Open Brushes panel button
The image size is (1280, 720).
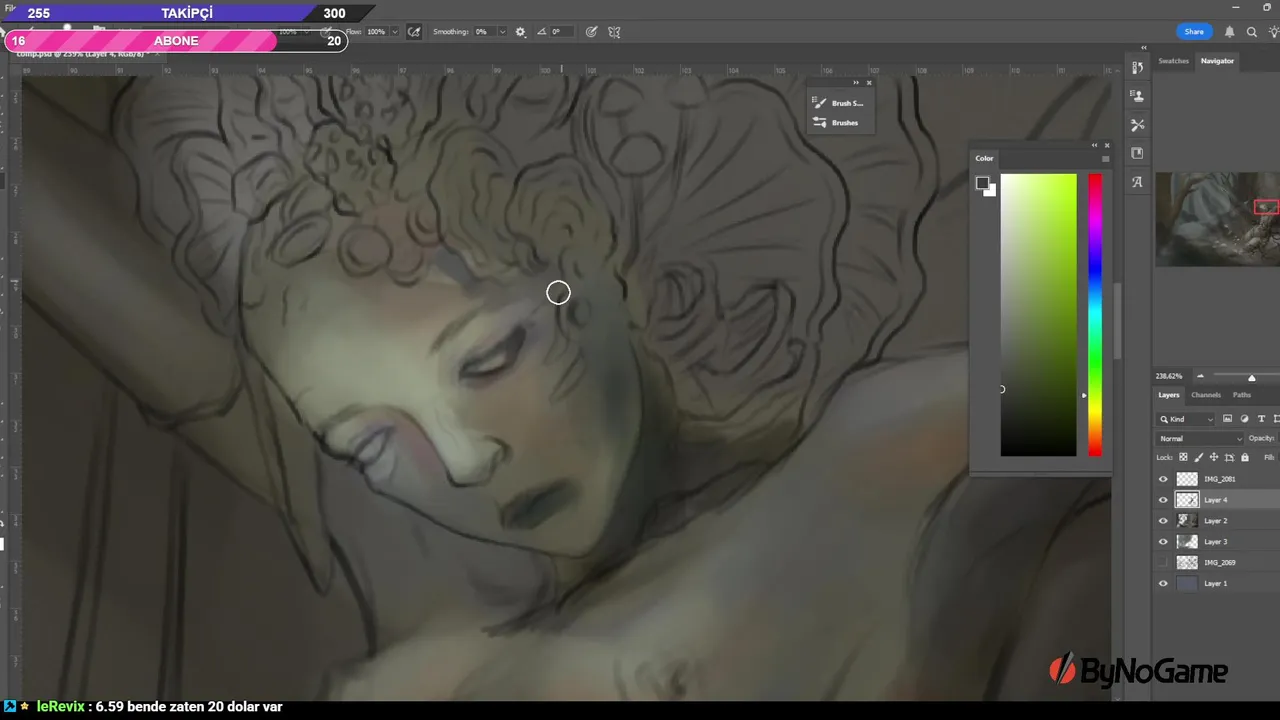tap(836, 123)
